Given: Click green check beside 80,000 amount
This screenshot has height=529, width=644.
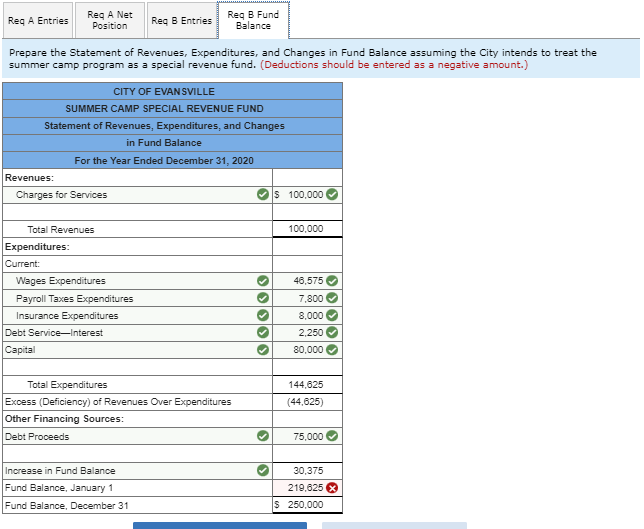Looking at the screenshot, I should point(332,350).
